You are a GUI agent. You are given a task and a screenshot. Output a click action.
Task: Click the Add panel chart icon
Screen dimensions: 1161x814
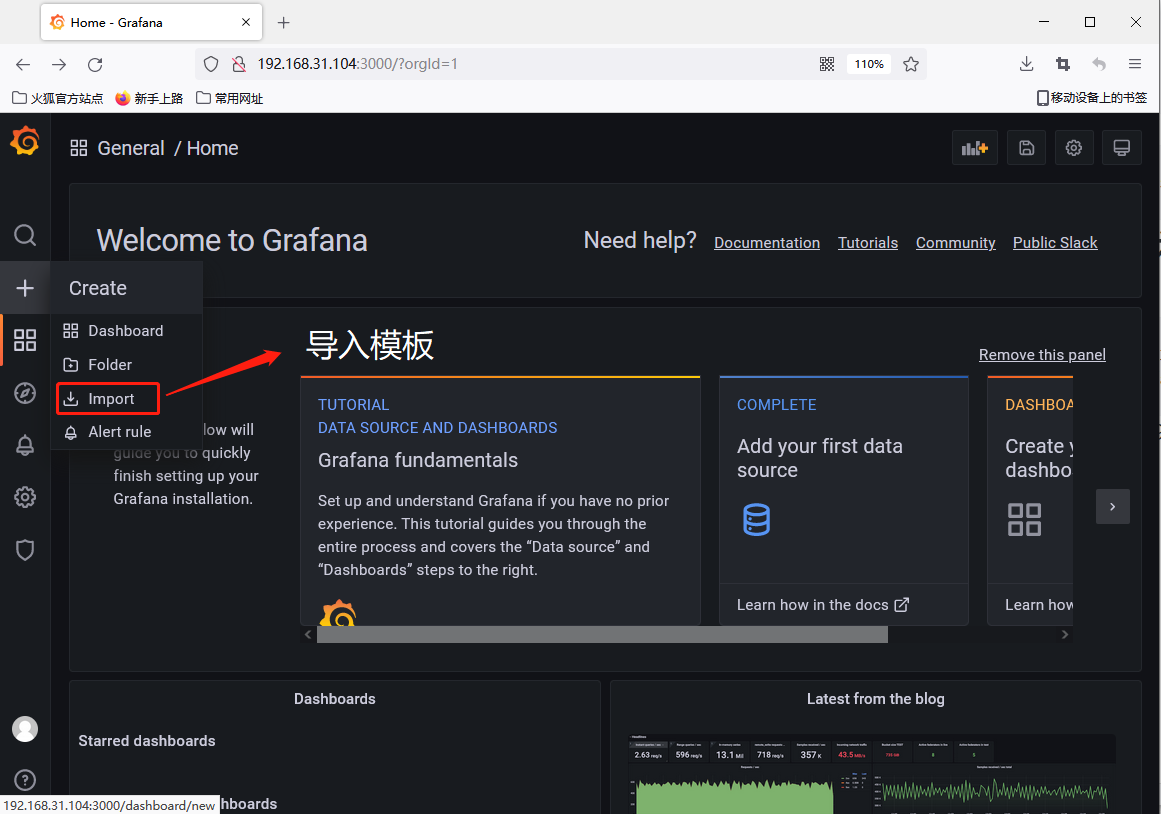(x=974, y=148)
